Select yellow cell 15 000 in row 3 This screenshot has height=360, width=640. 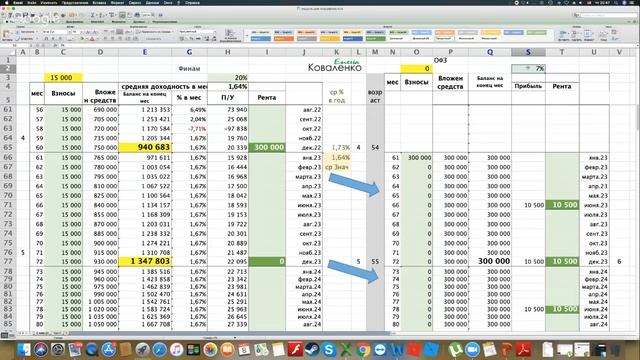(64, 78)
